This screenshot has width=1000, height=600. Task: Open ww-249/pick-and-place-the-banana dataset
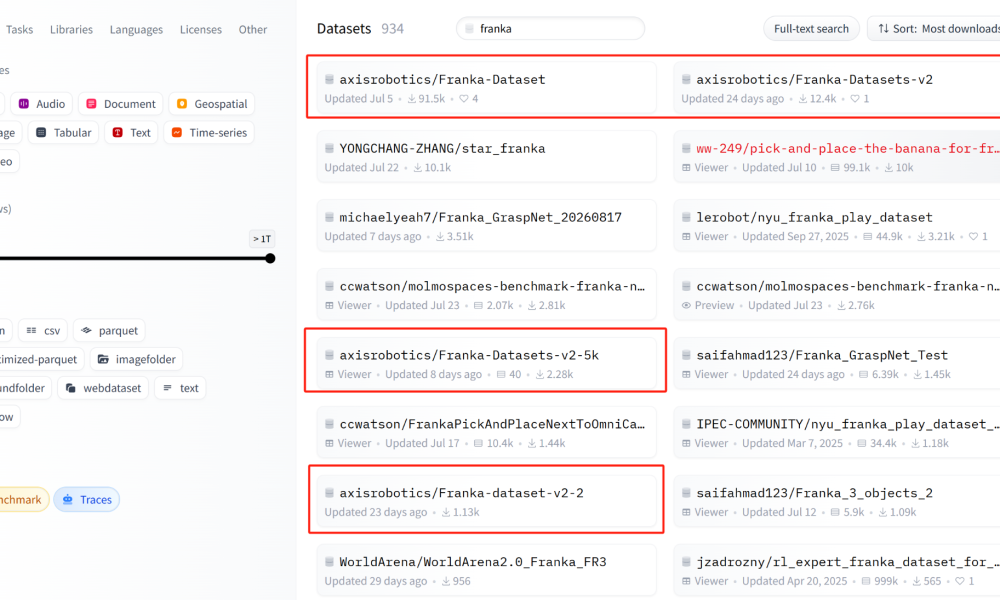tap(837, 157)
